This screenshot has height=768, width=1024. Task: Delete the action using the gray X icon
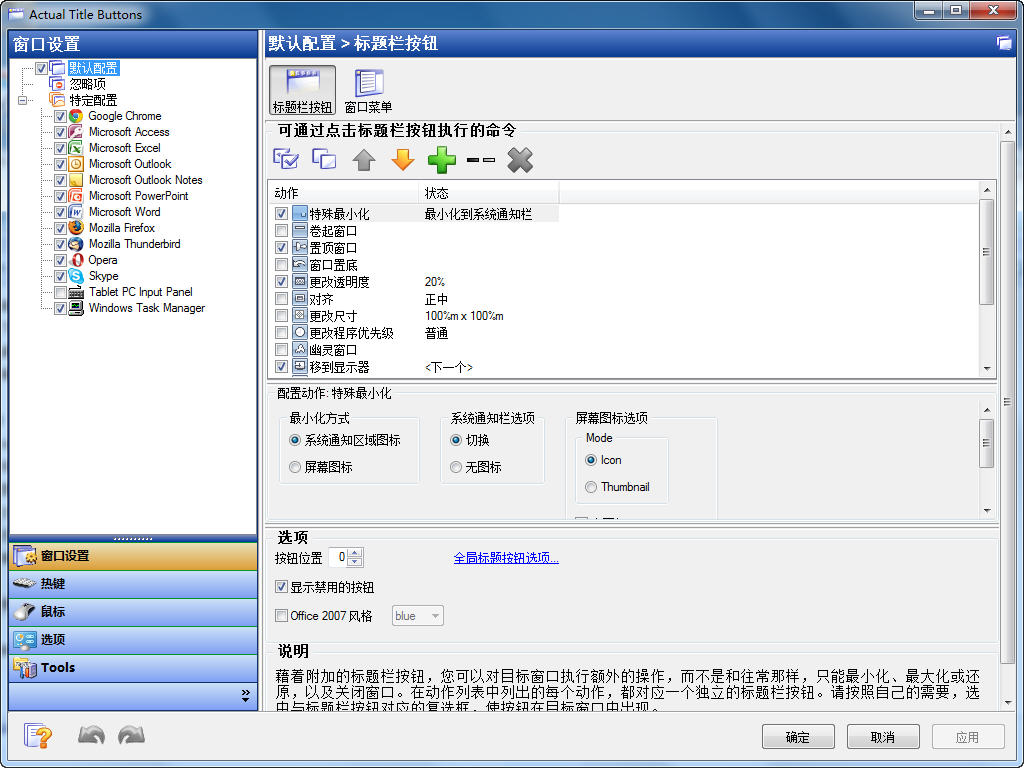pos(519,159)
